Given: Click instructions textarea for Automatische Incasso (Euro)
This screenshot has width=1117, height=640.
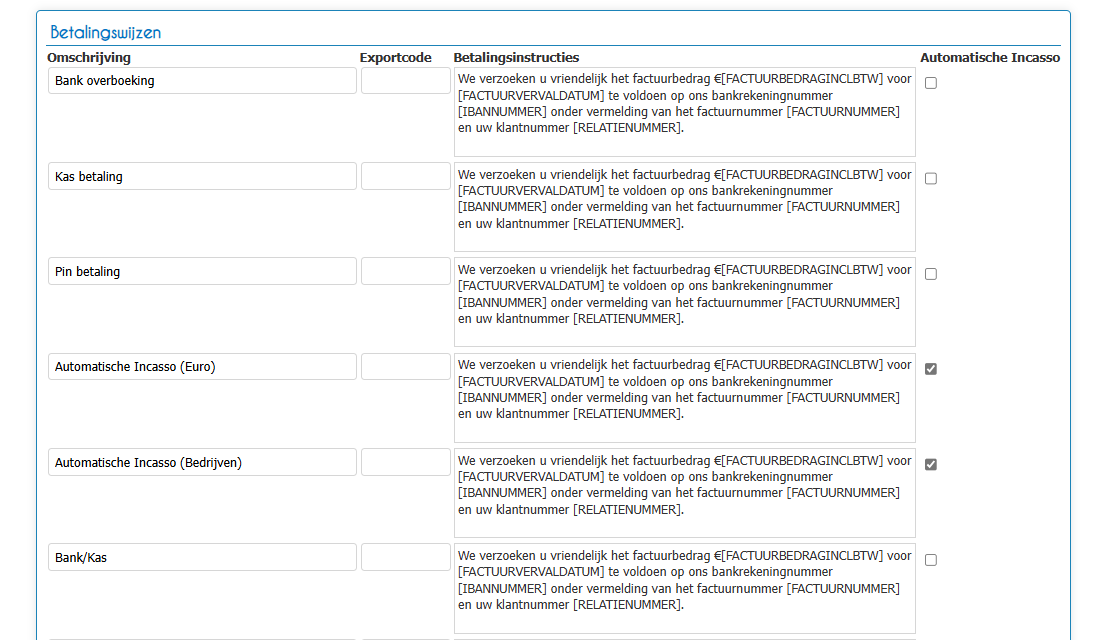Looking at the screenshot, I should (685, 398).
